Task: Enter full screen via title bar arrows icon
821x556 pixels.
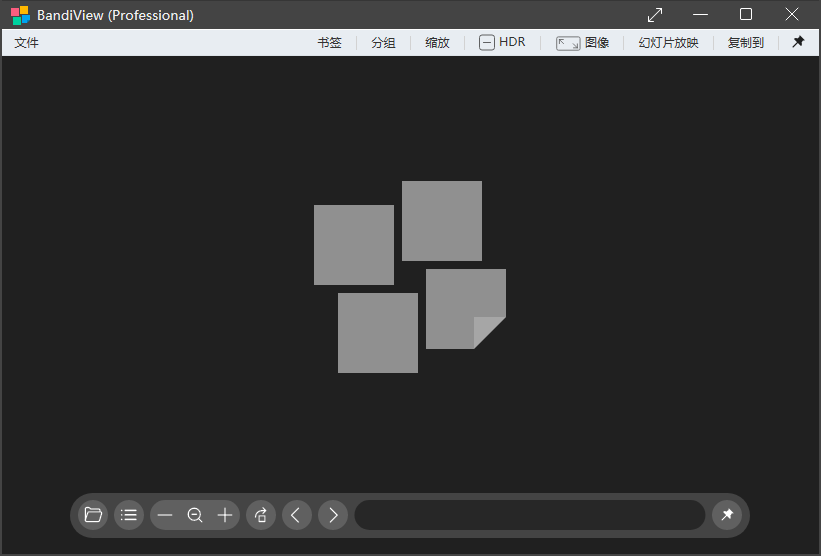Action: click(x=655, y=15)
